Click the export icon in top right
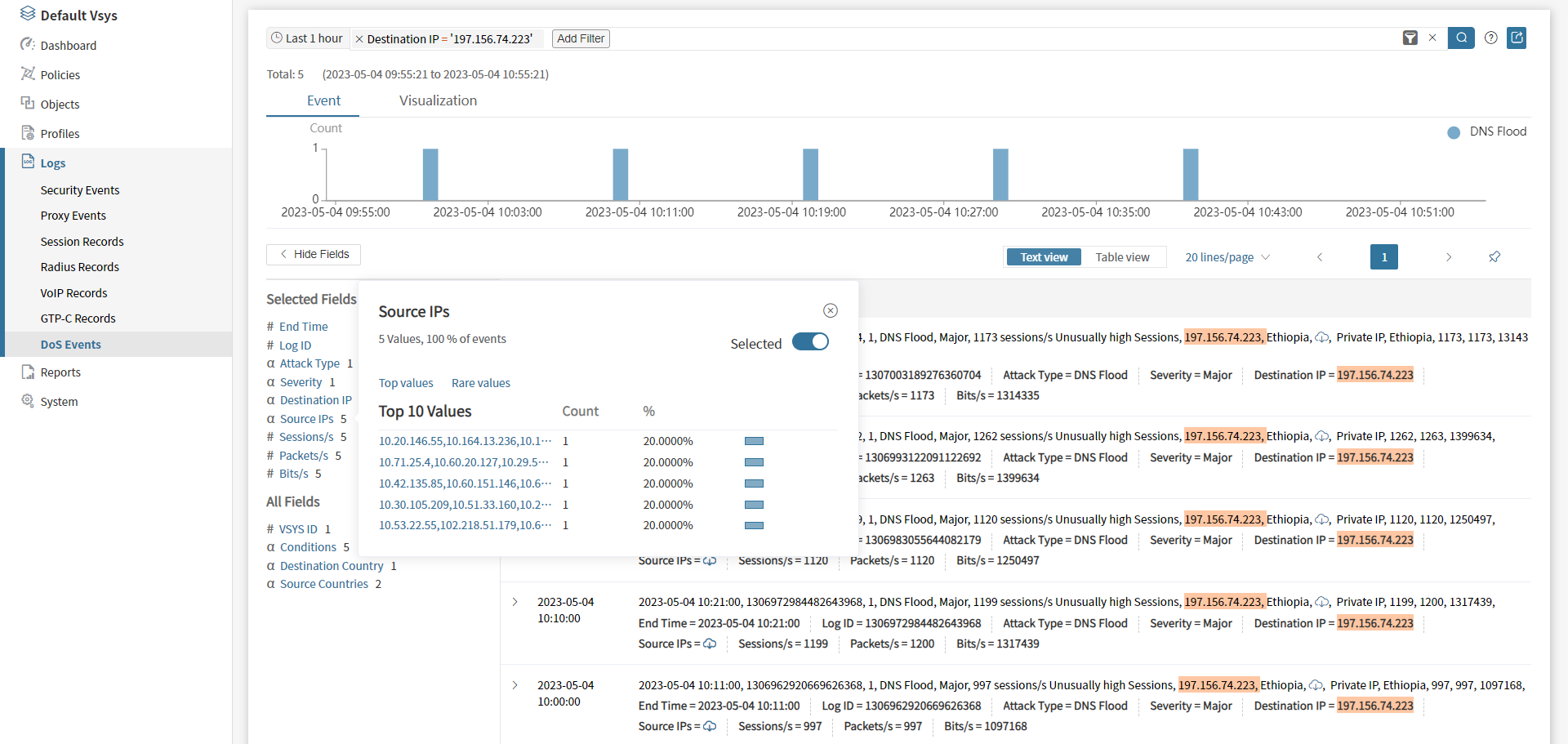The image size is (1568, 744). coord(1517,38)
